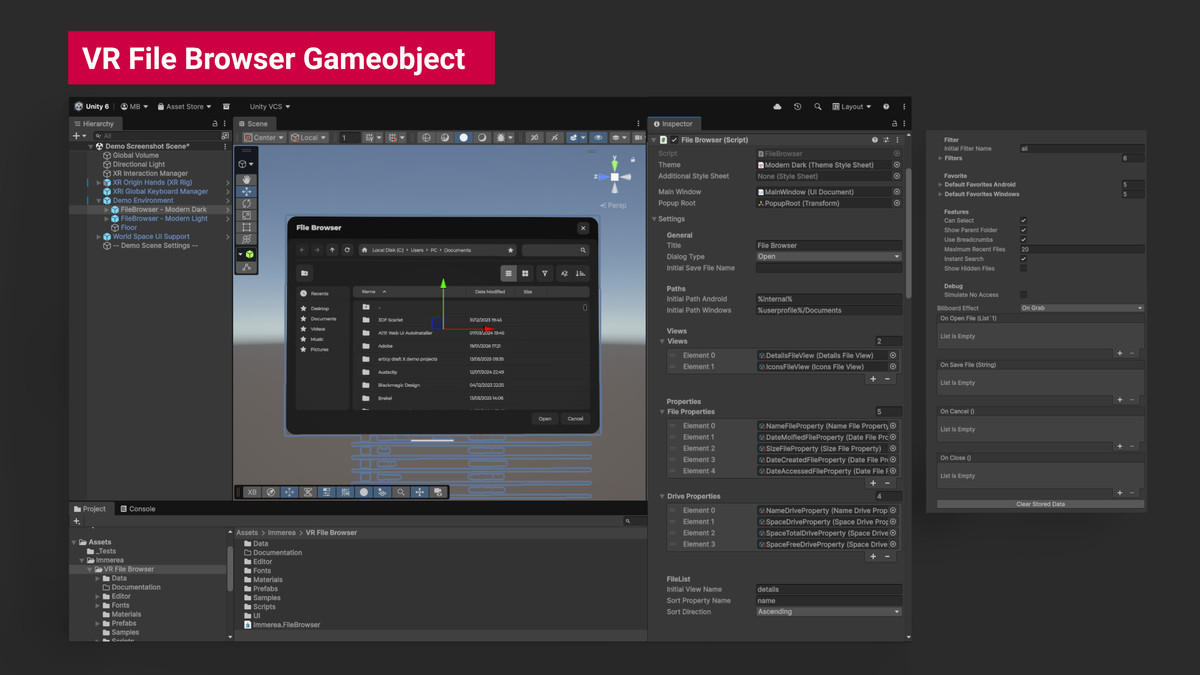Enable the Show Hidden Files checkbox

tap(1023, 268)
